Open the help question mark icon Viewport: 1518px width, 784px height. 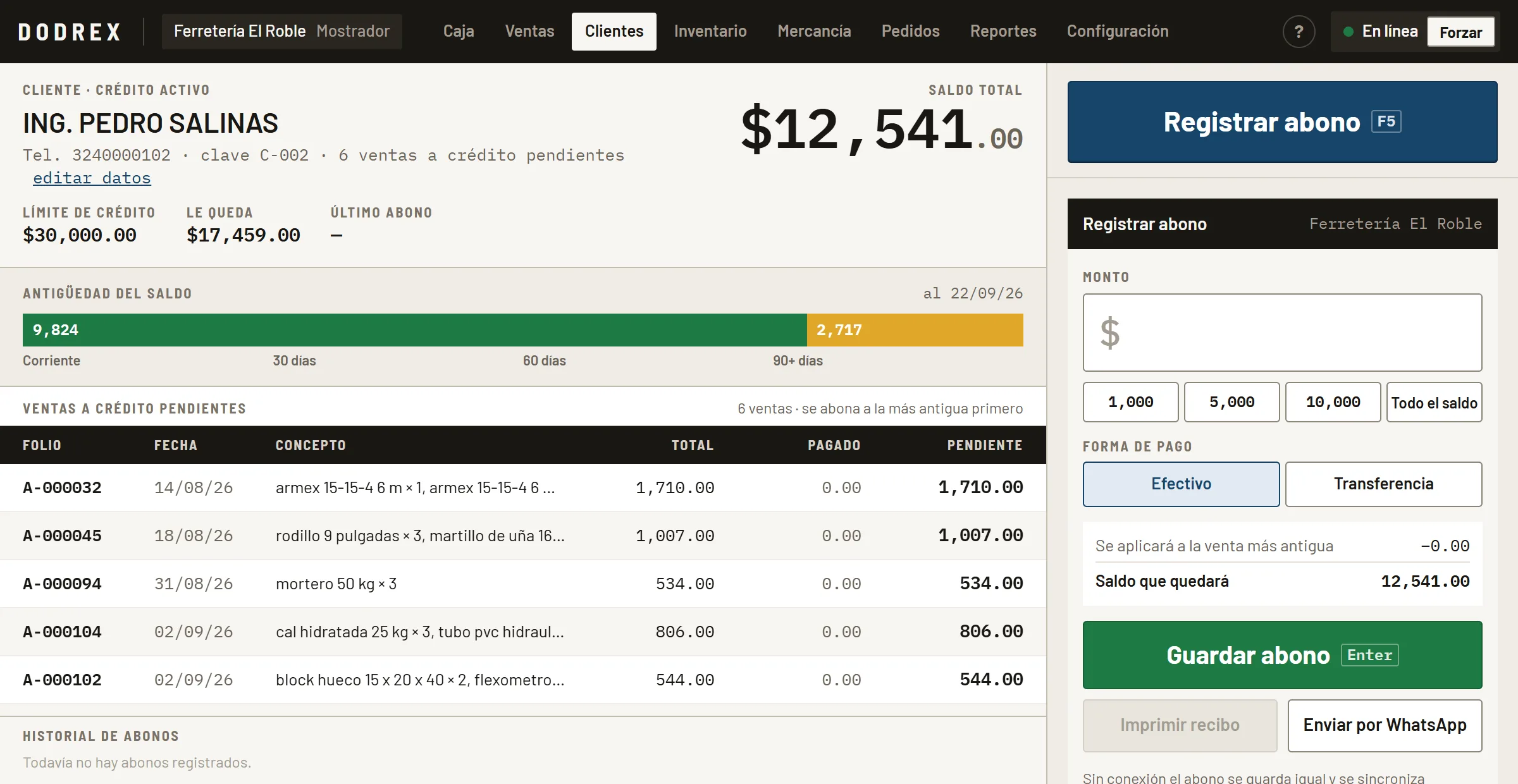(1299, 32)
